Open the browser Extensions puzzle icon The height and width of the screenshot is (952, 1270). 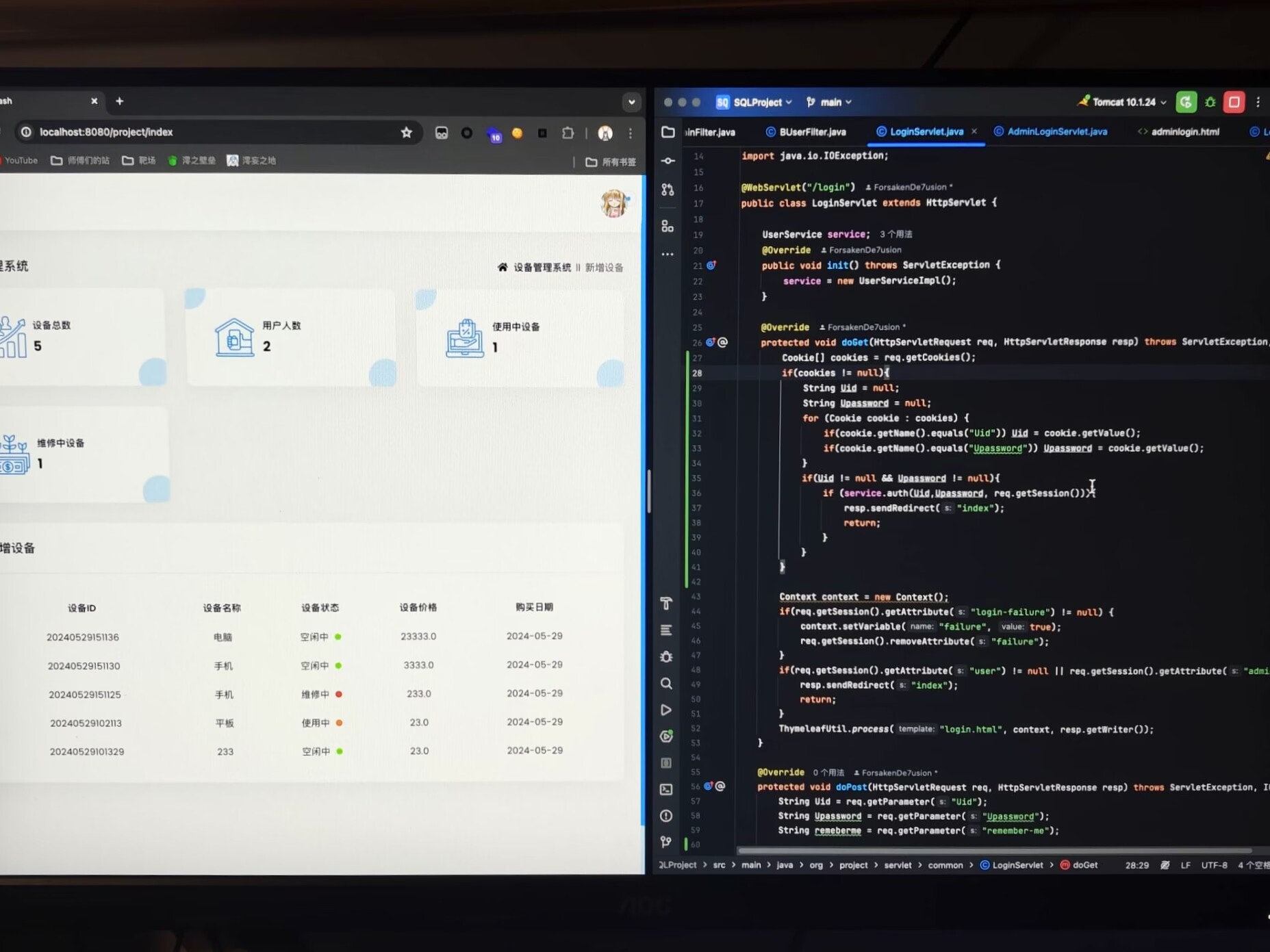pyautogui.click(x=568, y=133)
